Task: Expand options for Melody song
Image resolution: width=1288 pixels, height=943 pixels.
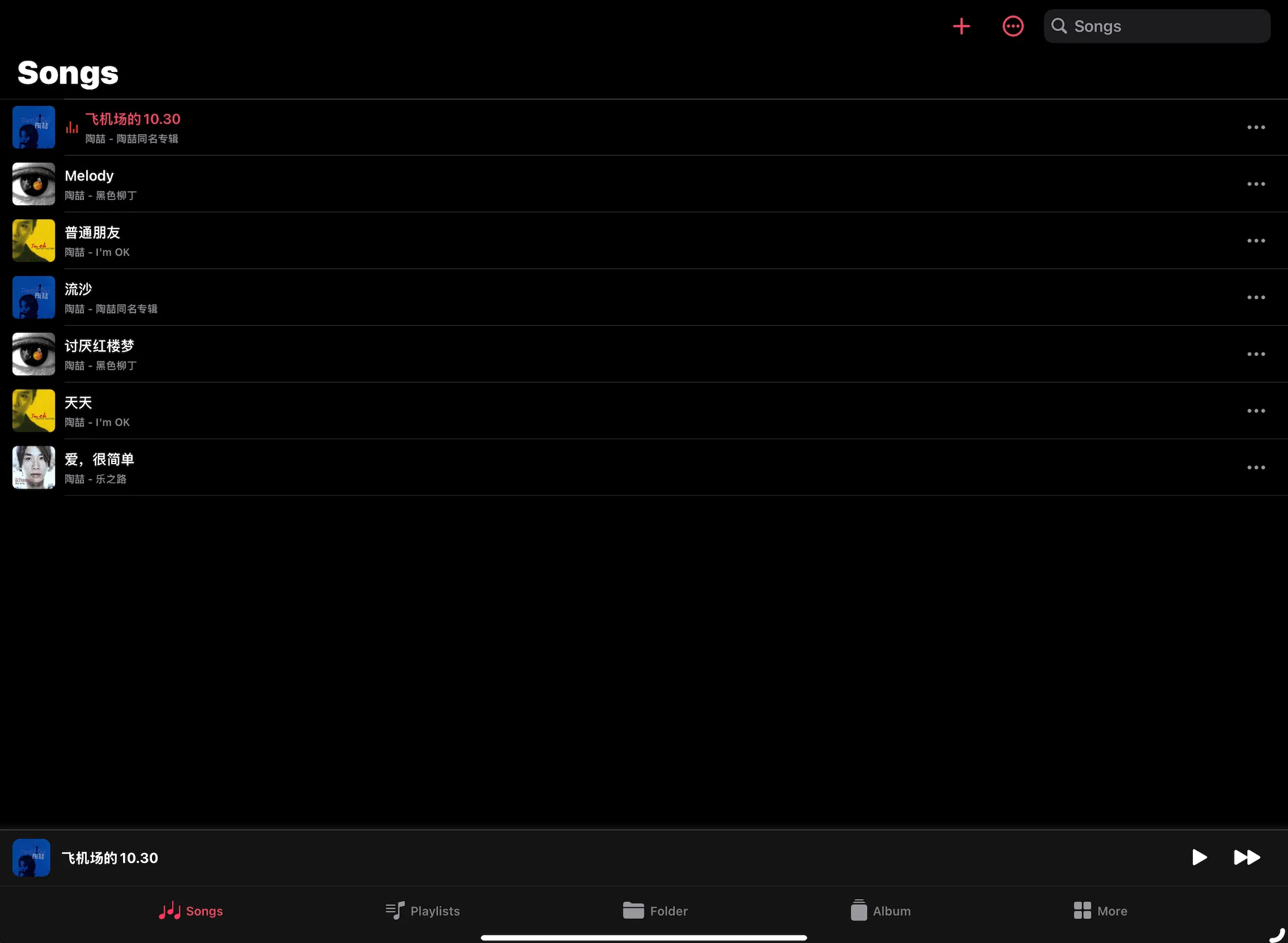Action: (1256, 184)
